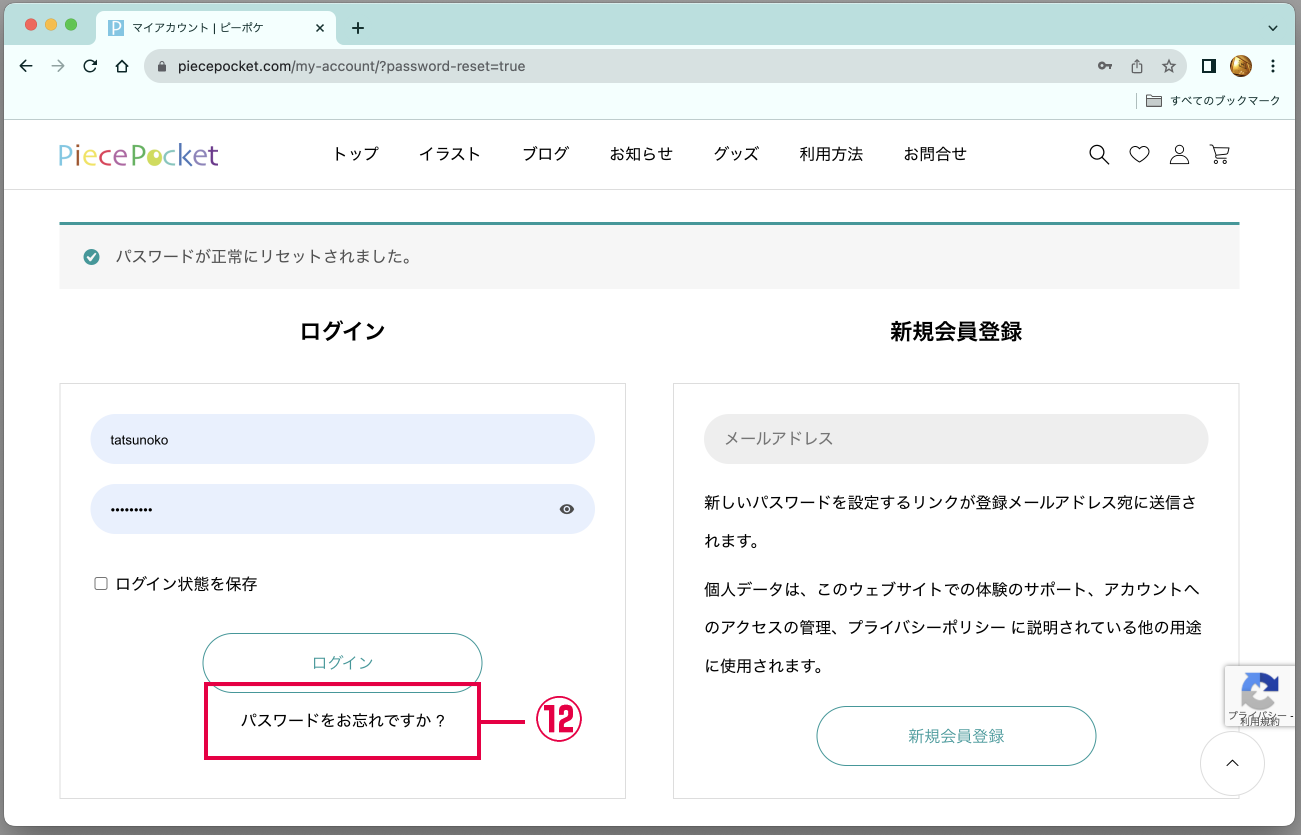1301x835 pixels.
Task: Check the ログイン状態を保存 checkbox
Action: click(x=101, y=584)
